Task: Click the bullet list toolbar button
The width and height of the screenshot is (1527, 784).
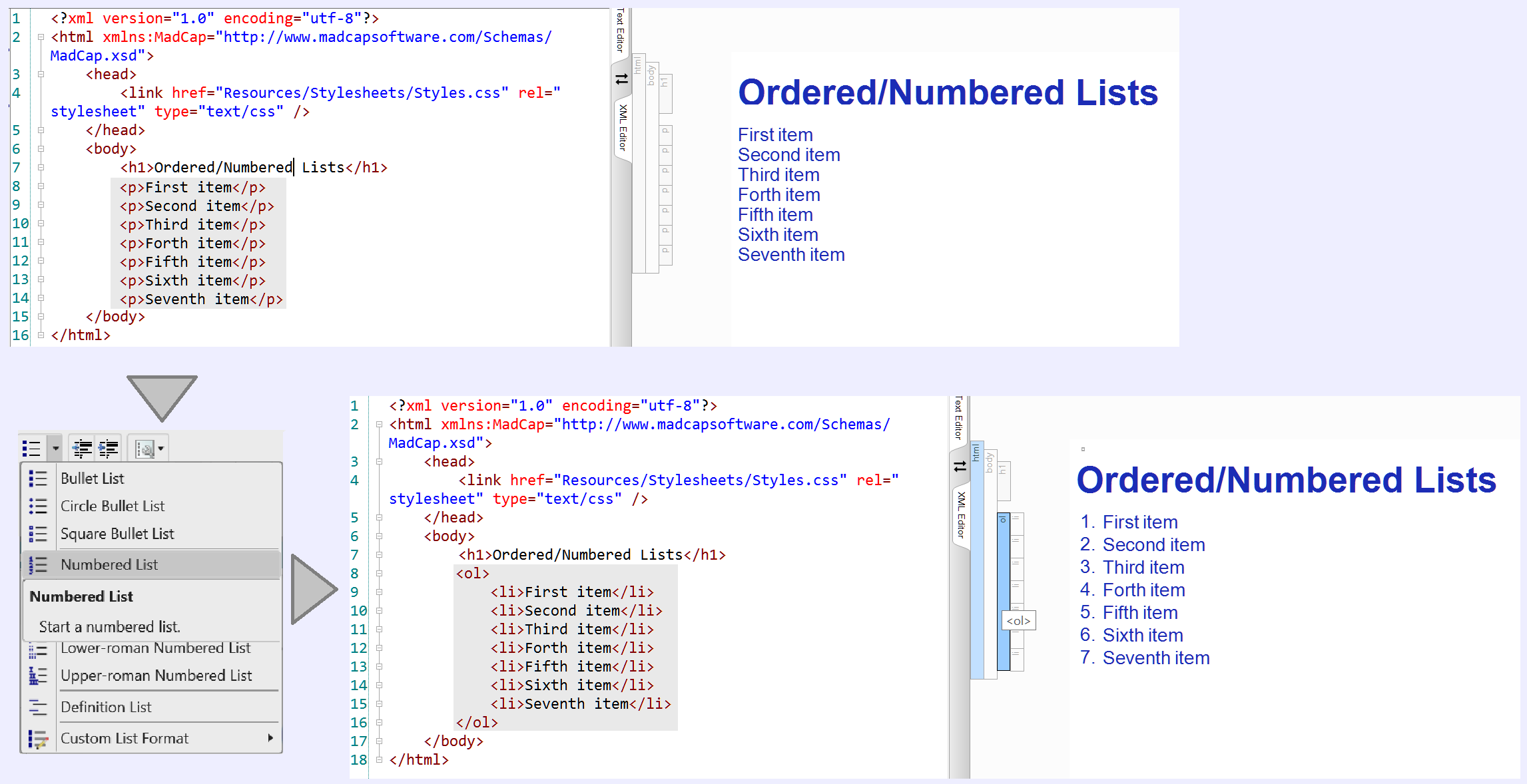Action: tap(32, 449)
